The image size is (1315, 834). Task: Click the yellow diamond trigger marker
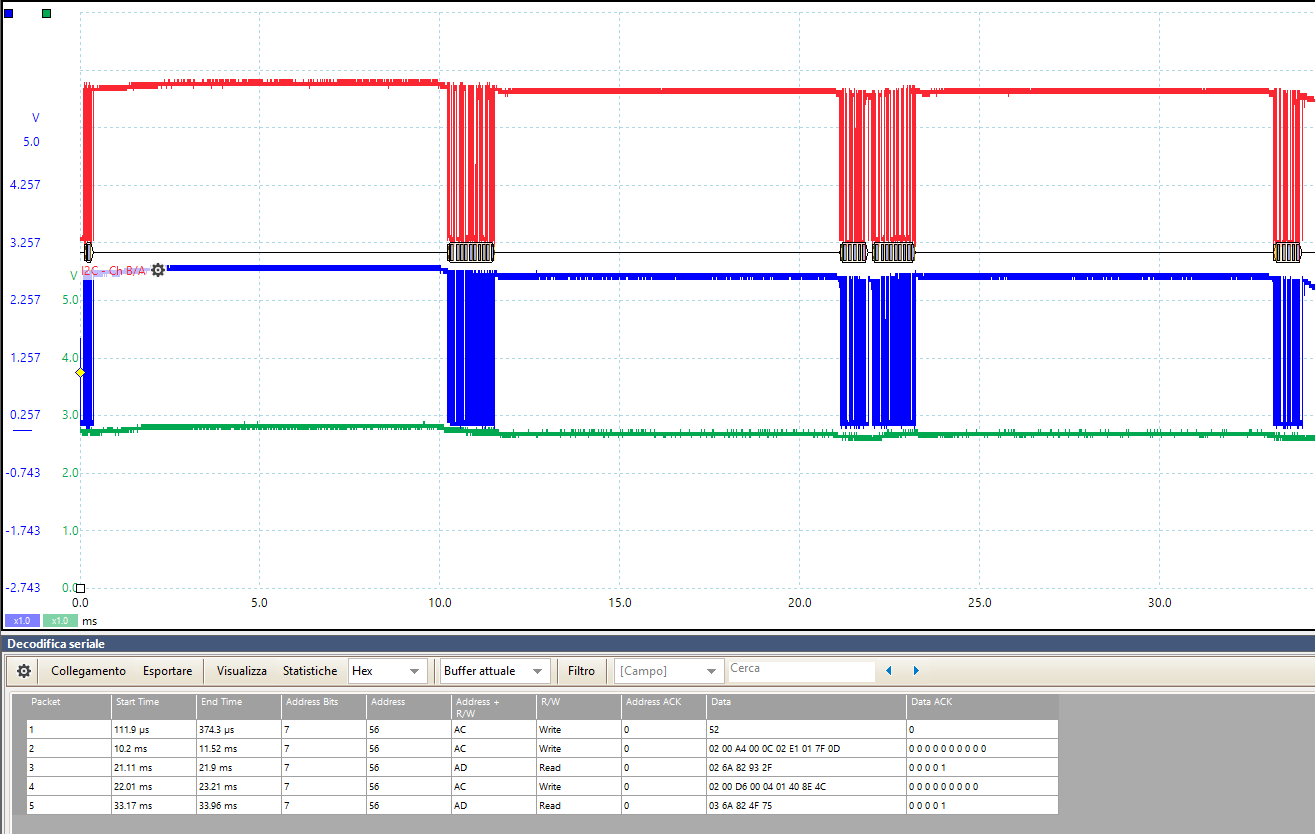(79, 371)
